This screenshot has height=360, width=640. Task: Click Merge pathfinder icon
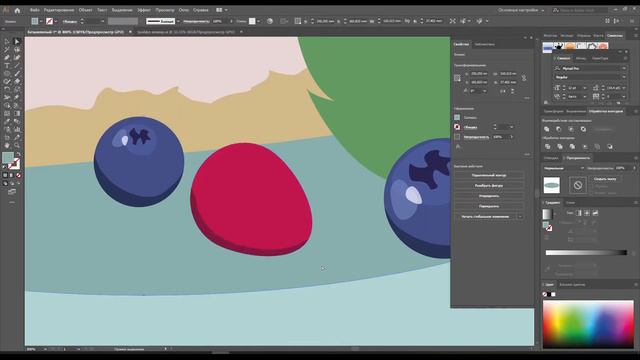pyautogui.click(x=572, y=147)
